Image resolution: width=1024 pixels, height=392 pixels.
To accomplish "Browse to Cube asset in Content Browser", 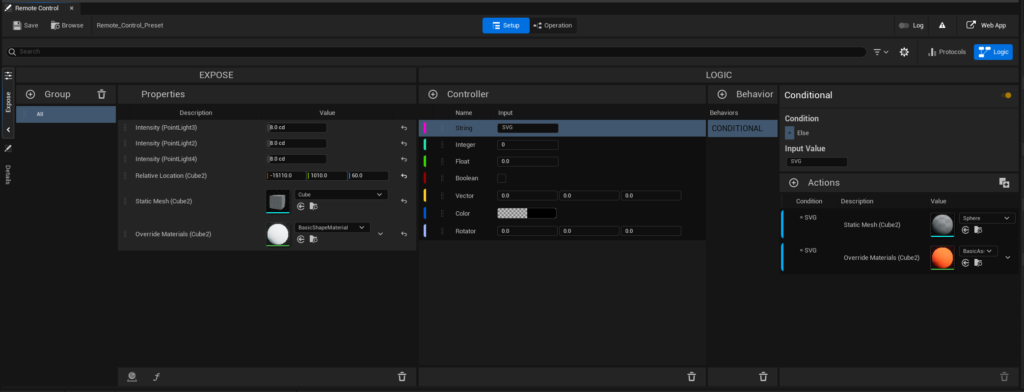I will coord(313,206).
